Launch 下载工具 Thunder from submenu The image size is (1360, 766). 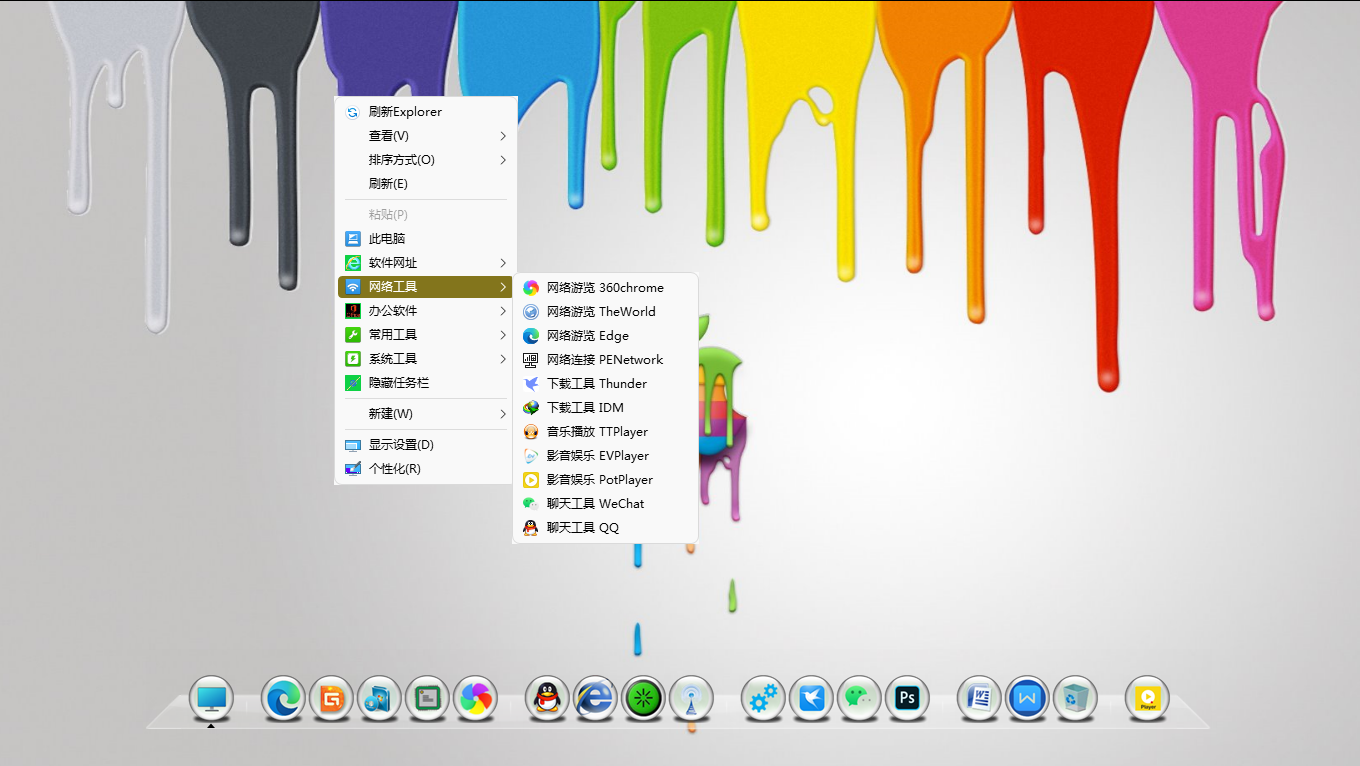605,384
